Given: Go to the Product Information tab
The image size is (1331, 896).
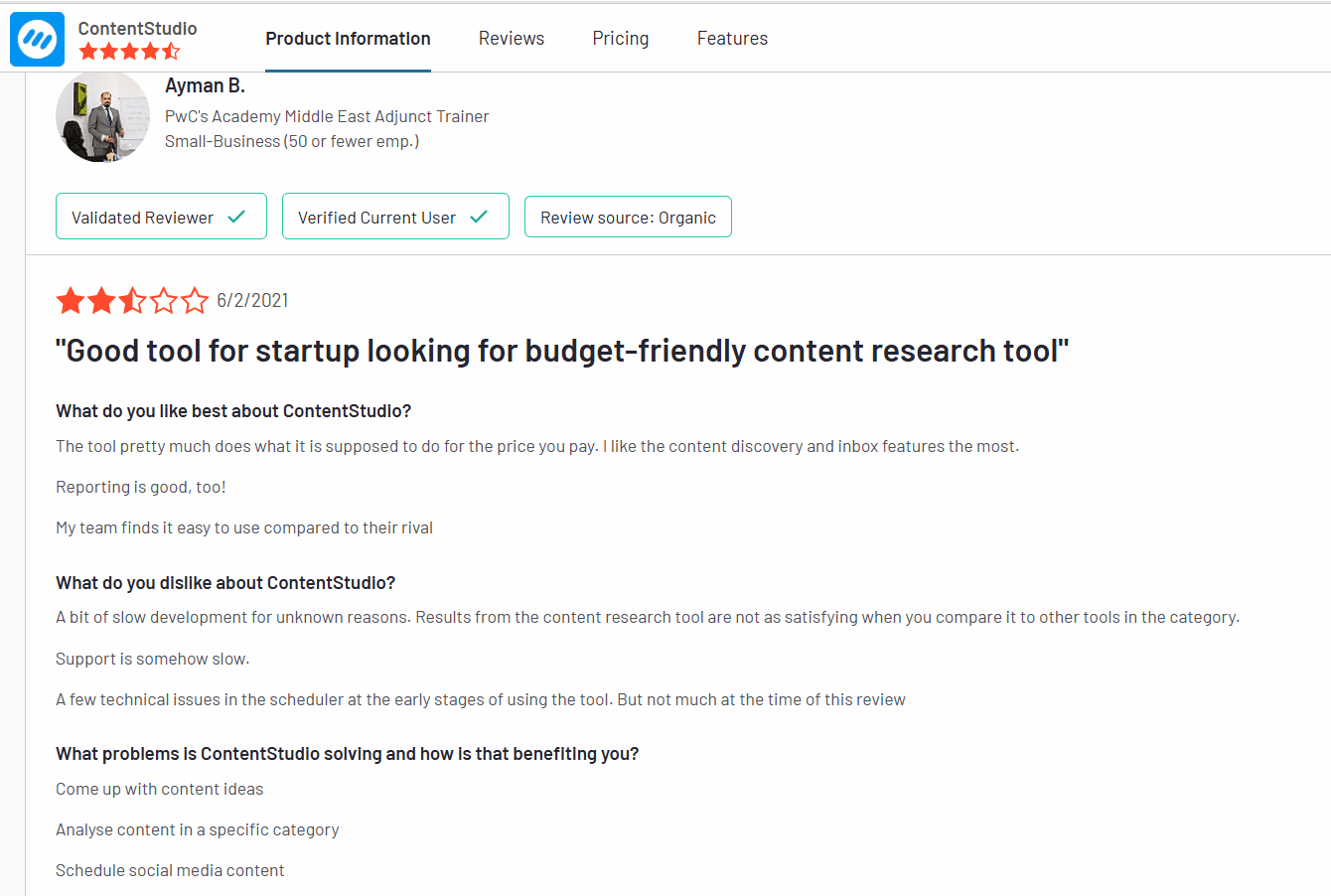Looking at the screenshot, I should pos(348,38).
